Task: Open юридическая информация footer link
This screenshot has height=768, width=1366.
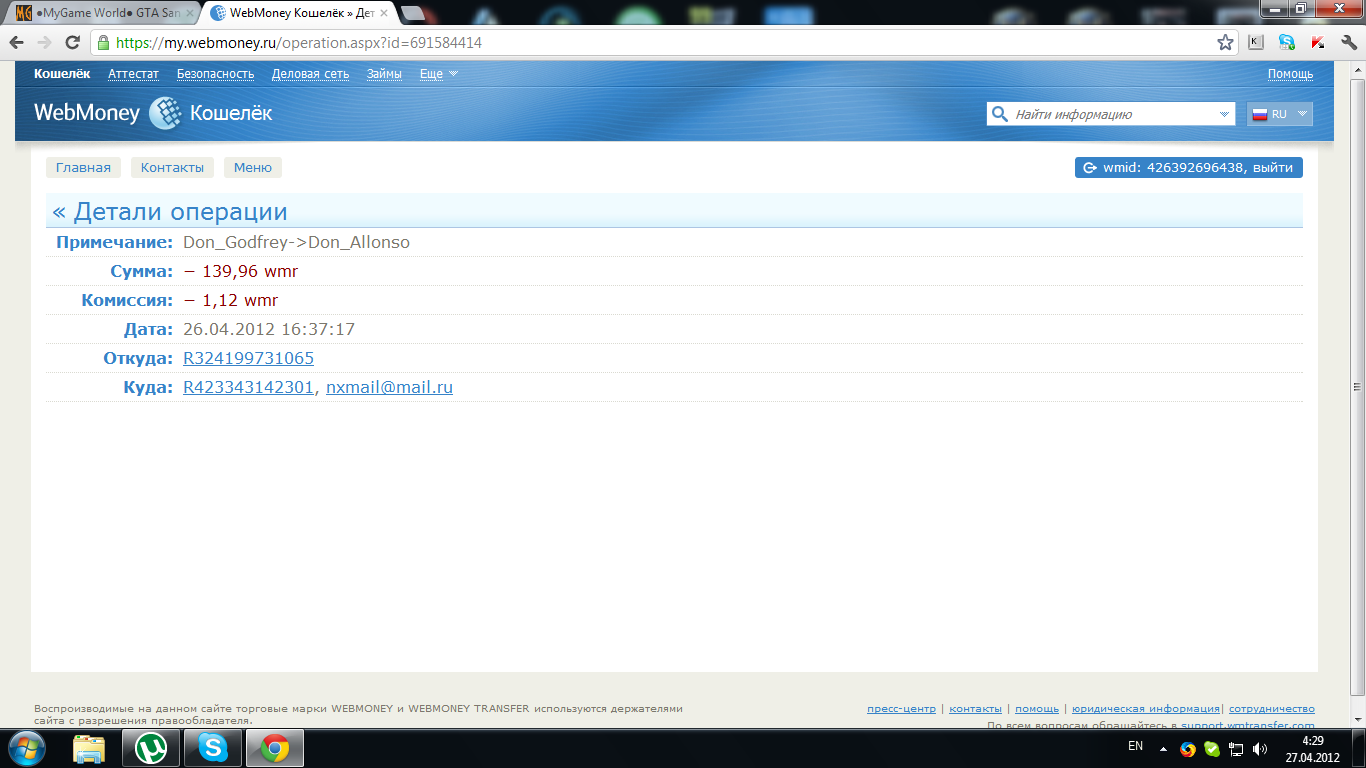Action: 1146,708
